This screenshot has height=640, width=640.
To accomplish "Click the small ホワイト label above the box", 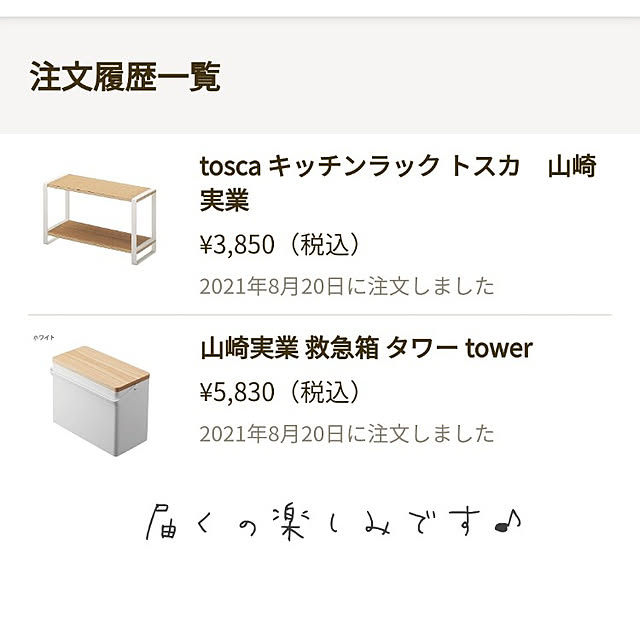I will (x=44, y=338).
